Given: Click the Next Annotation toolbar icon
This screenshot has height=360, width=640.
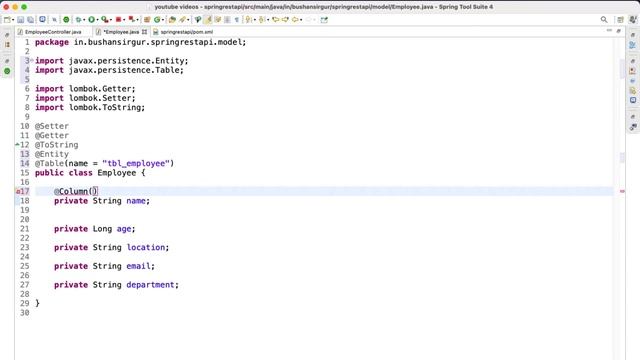Looking at the screenshot, I should pyautogui.click(x=248, y=20).
